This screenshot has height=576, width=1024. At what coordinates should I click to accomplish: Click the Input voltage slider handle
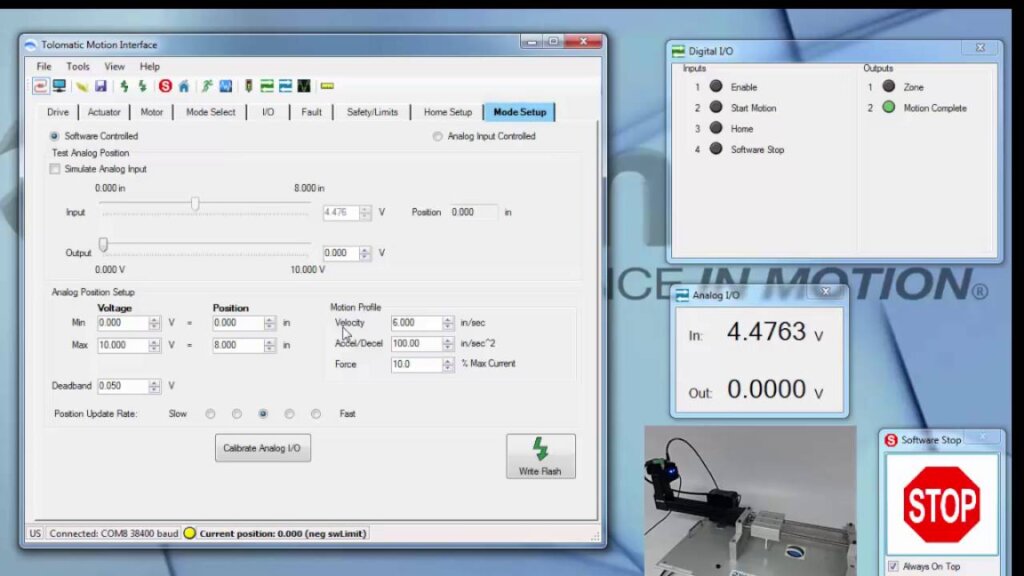coord(195,204)
